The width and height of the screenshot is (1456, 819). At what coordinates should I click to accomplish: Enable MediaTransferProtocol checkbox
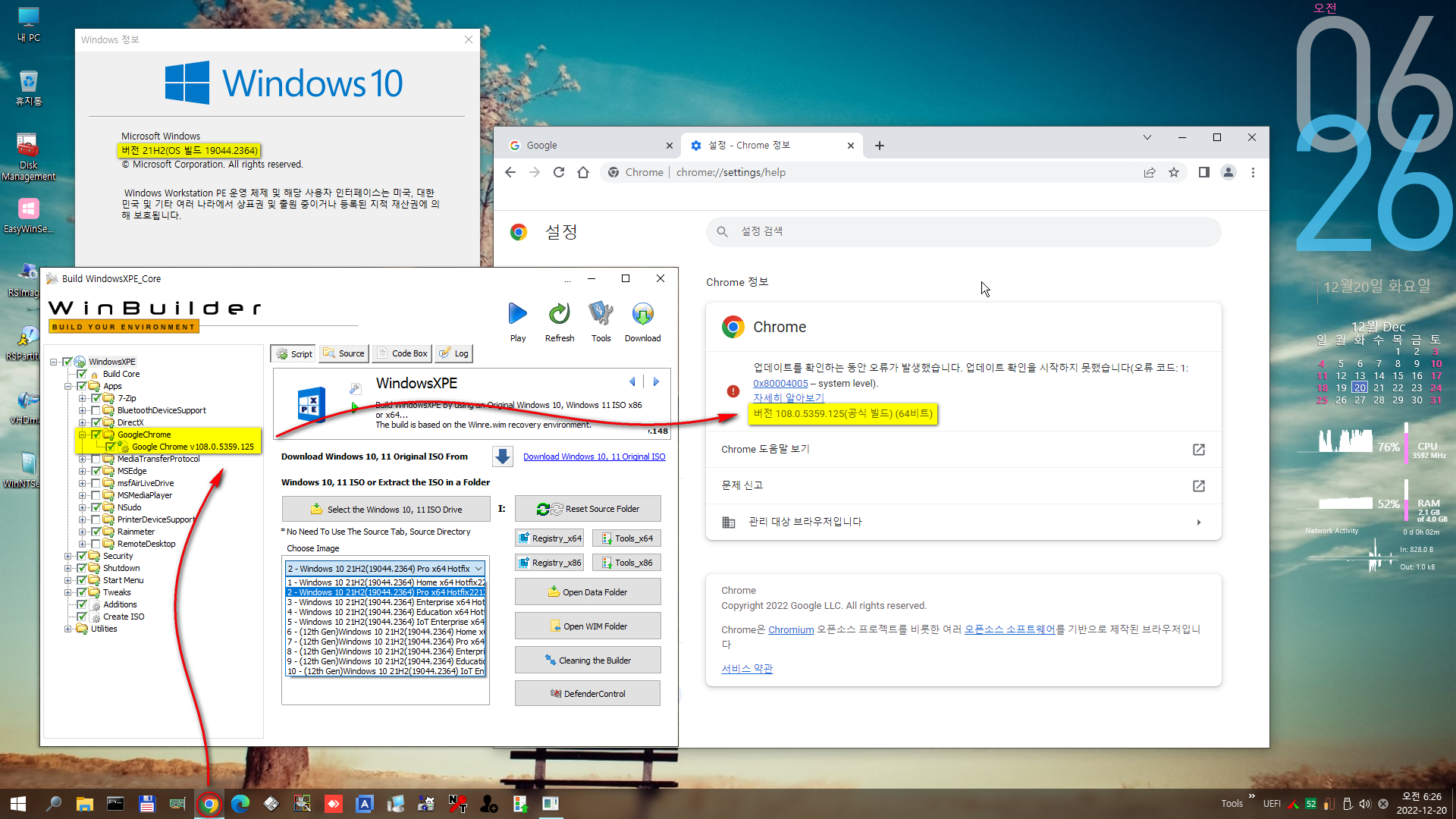96,459
